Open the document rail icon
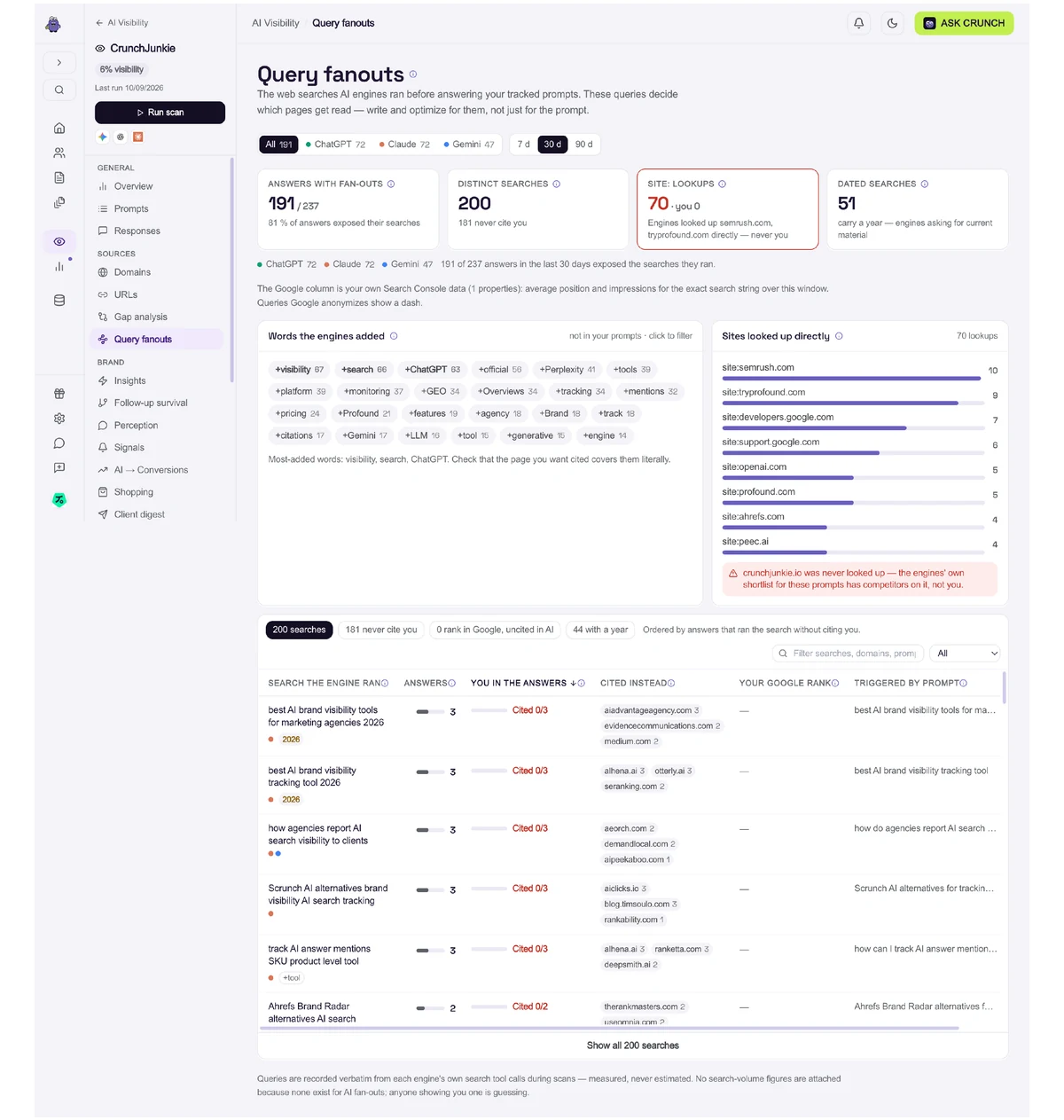 pos(59,177)
